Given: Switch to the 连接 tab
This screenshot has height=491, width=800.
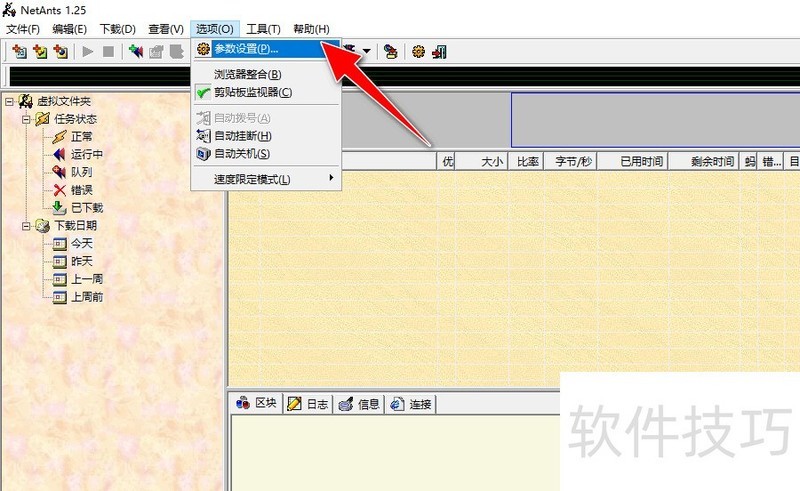Looking at the screenshot, I should coord(411,404).
